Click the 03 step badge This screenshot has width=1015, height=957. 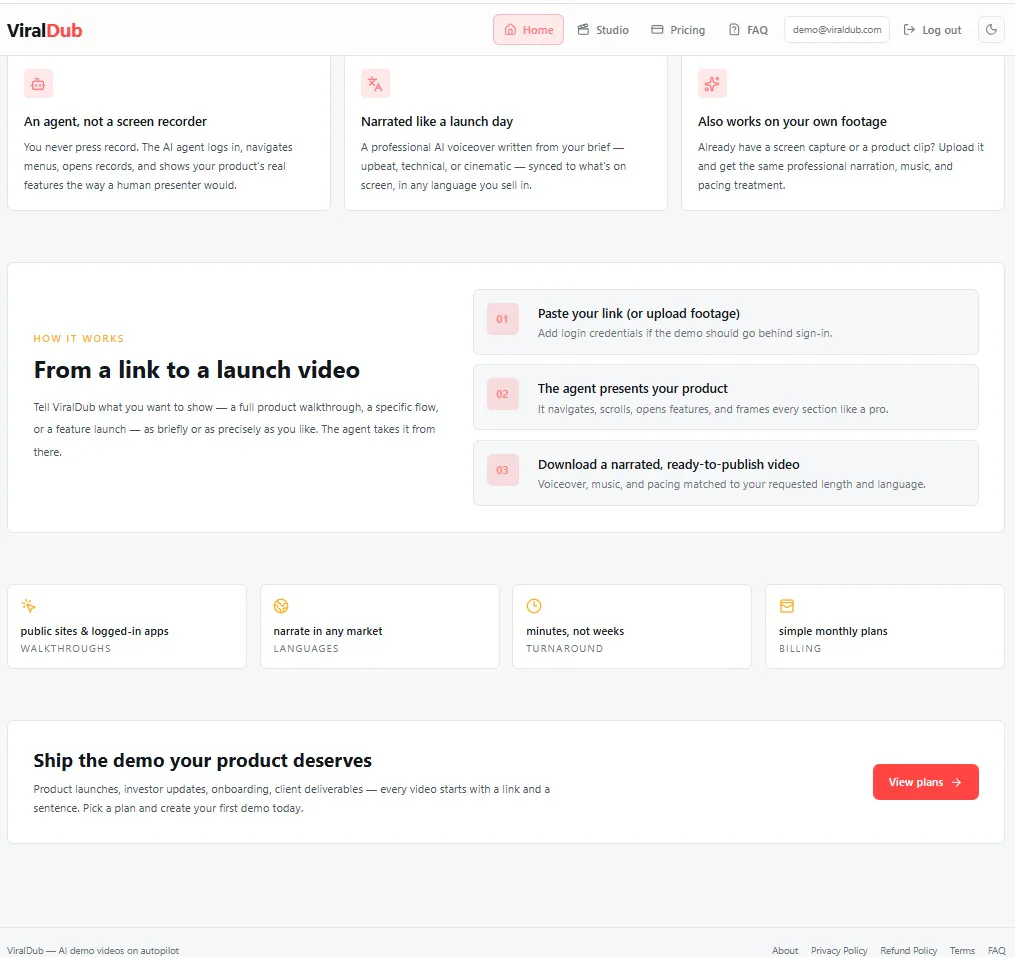point(502,470)
